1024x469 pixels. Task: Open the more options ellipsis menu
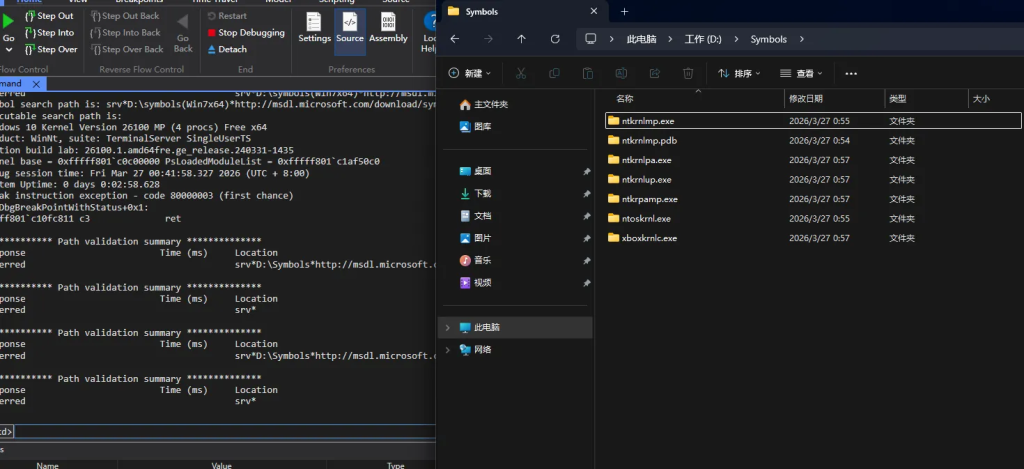(851, 73)
